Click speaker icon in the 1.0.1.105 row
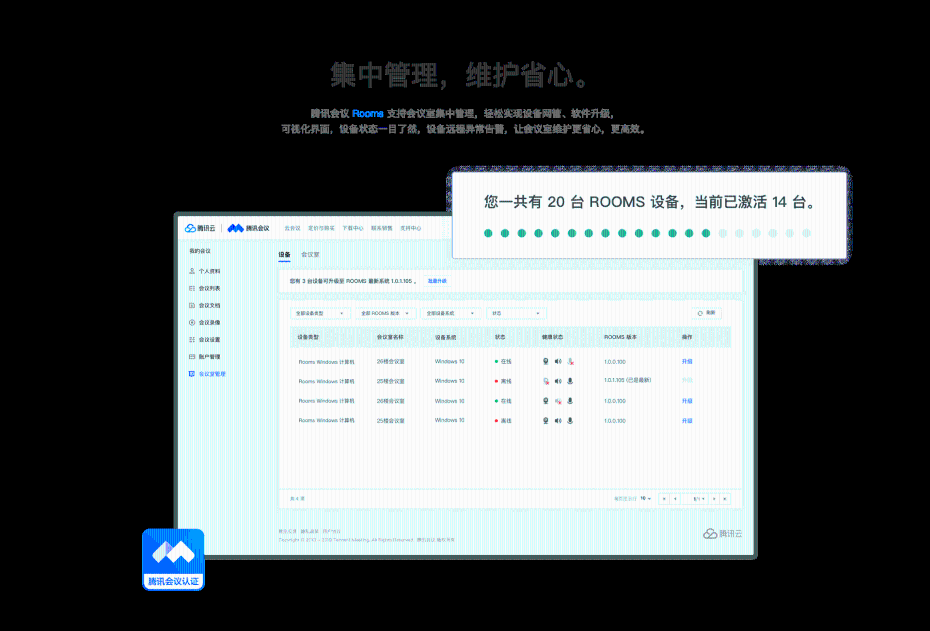Screen dimensions: 930x631 (558, 381)
